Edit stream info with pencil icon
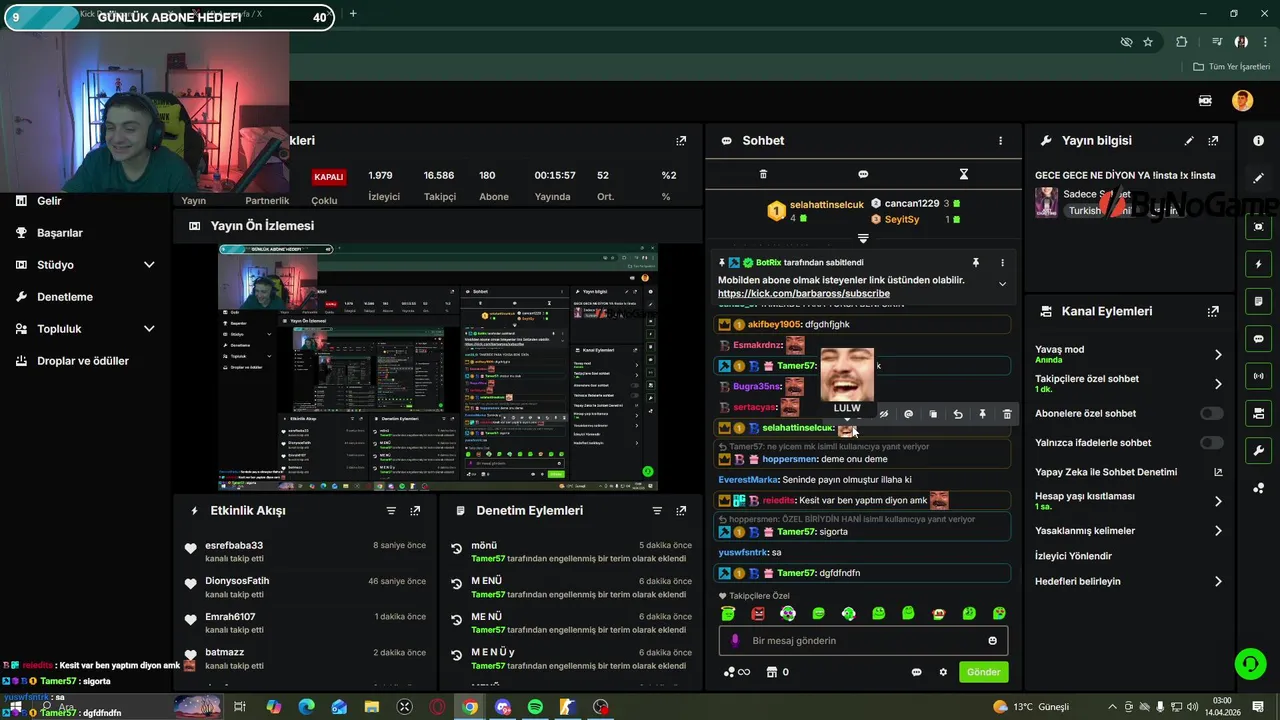Image resolution: width=1280 pixels, height=720 pixels. 1189,141
